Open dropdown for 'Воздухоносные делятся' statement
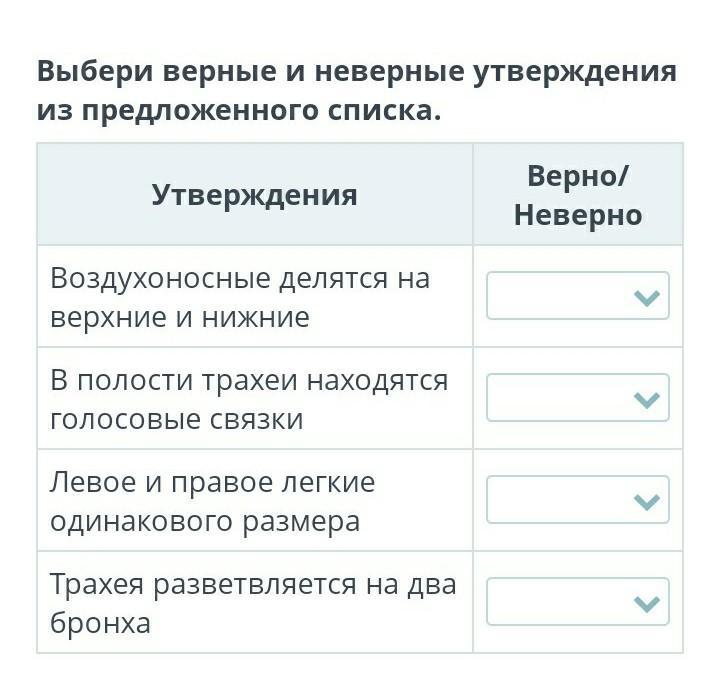The height and width of the screenshot is (697, 720). (x=577, y=296)
